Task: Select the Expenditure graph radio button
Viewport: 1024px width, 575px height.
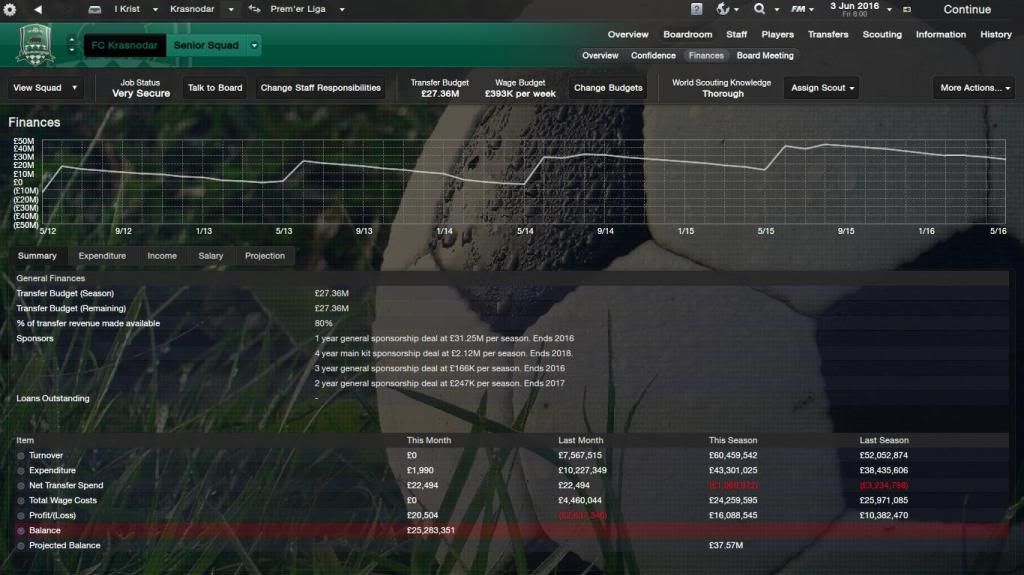Action: click(x=21, y=471)
